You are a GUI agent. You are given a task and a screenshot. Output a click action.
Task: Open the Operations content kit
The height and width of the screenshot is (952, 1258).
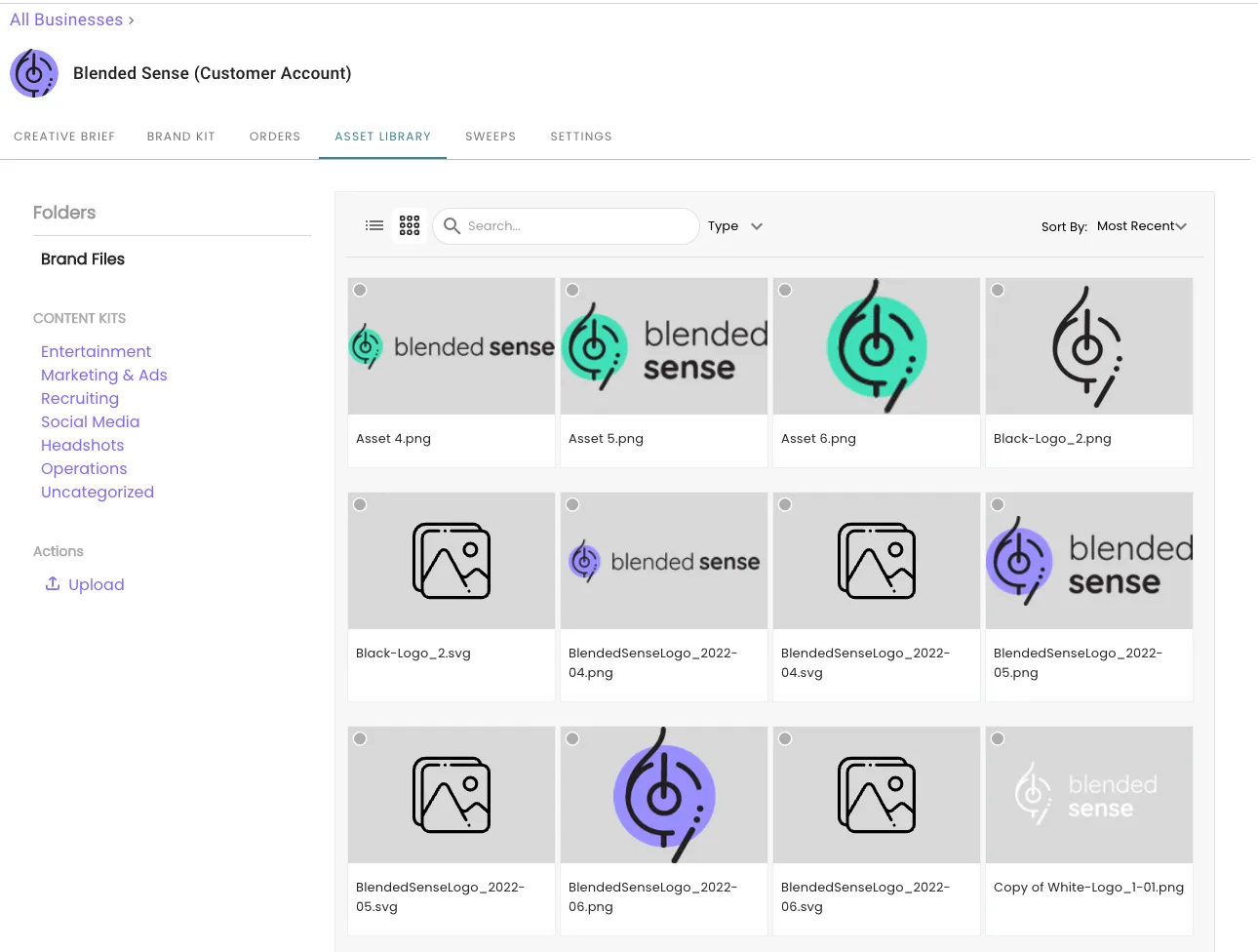[84, 468]
